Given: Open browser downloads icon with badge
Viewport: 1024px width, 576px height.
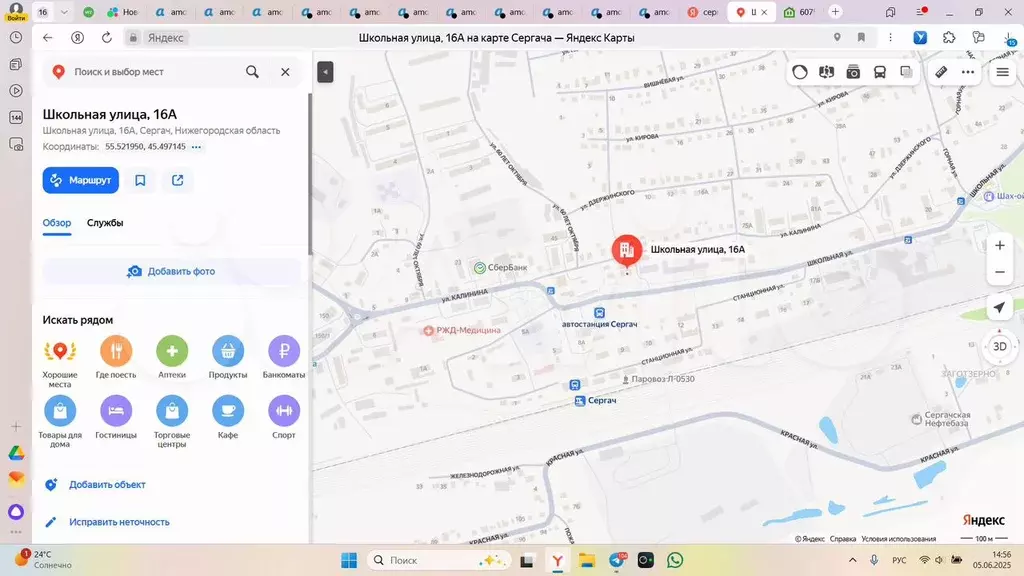Looking at the screenshot, I should (1009, 39).
